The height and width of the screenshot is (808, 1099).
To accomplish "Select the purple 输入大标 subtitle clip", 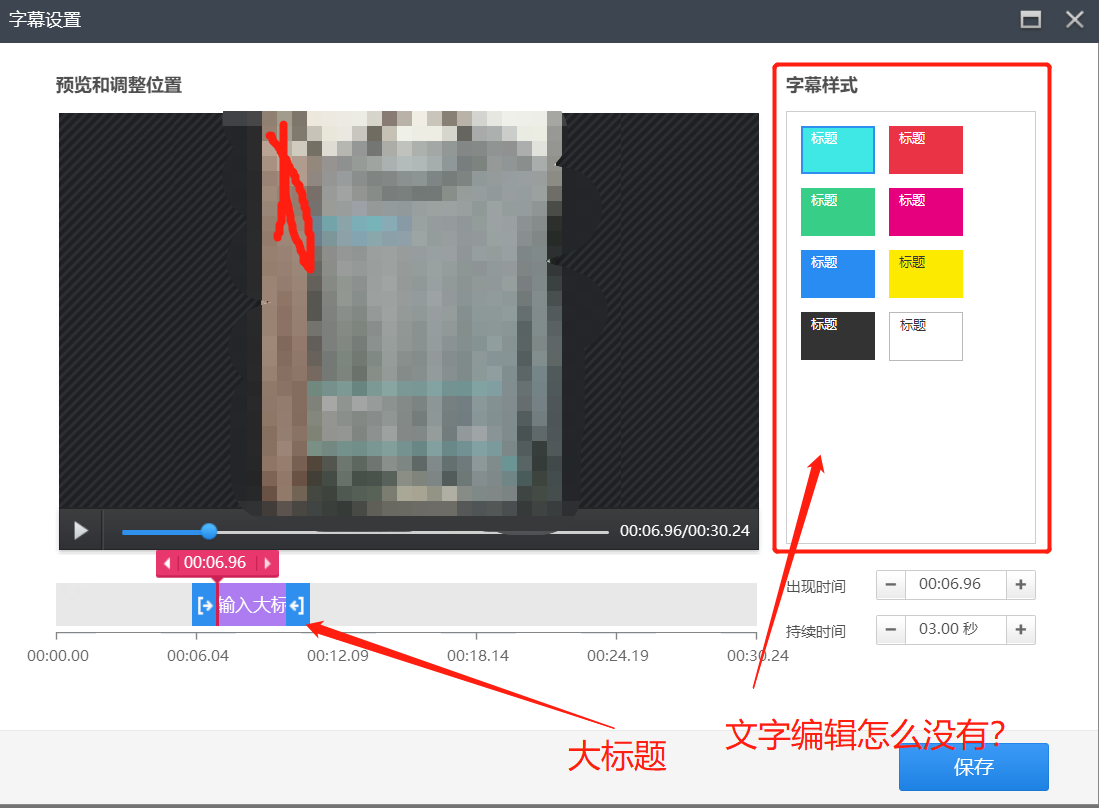I will pyautogui.click(x=252, y=605).
